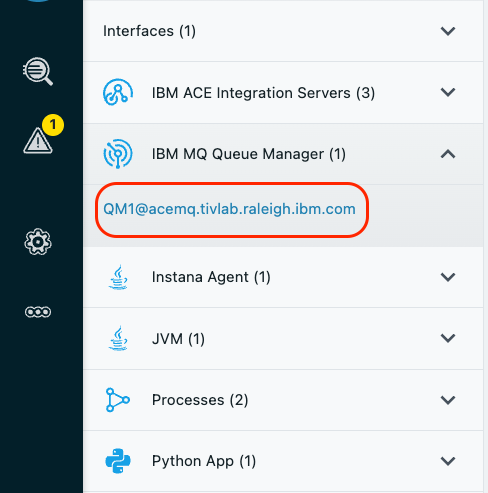Click the Python App logo icon
The width and height of the screenshot is (488, 493).
click(x=118, y=461)
